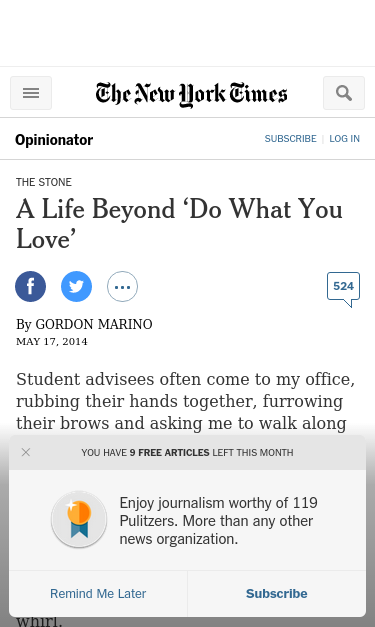Click SUBSCRIBE link in header
375x627 pixels.
pyautogui.click(x=290, y=139)
